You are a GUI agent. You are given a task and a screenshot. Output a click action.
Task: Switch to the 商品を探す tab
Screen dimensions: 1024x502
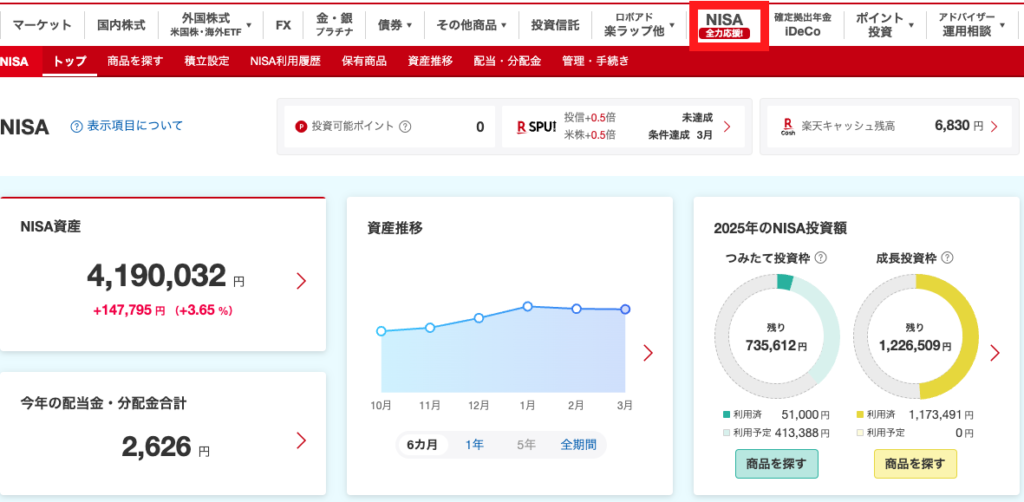(x=135, y=61)
